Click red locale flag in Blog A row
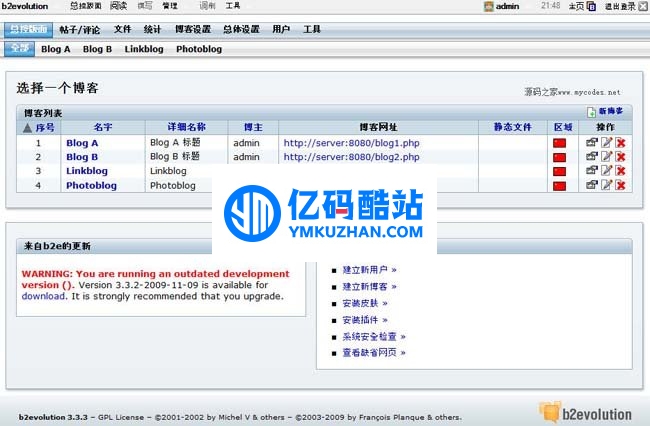 559,143
